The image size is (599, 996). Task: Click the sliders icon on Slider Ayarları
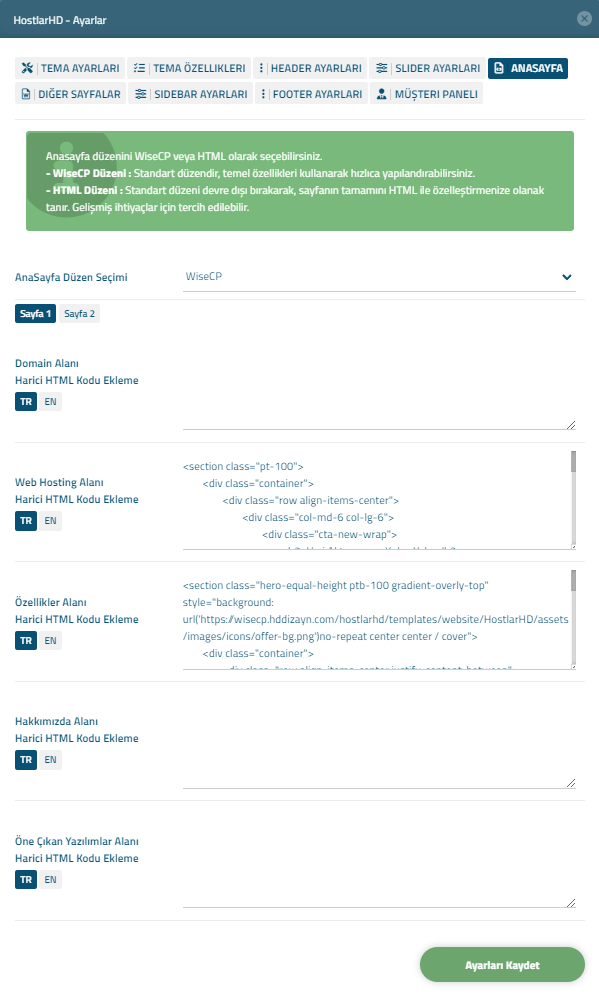381,68
